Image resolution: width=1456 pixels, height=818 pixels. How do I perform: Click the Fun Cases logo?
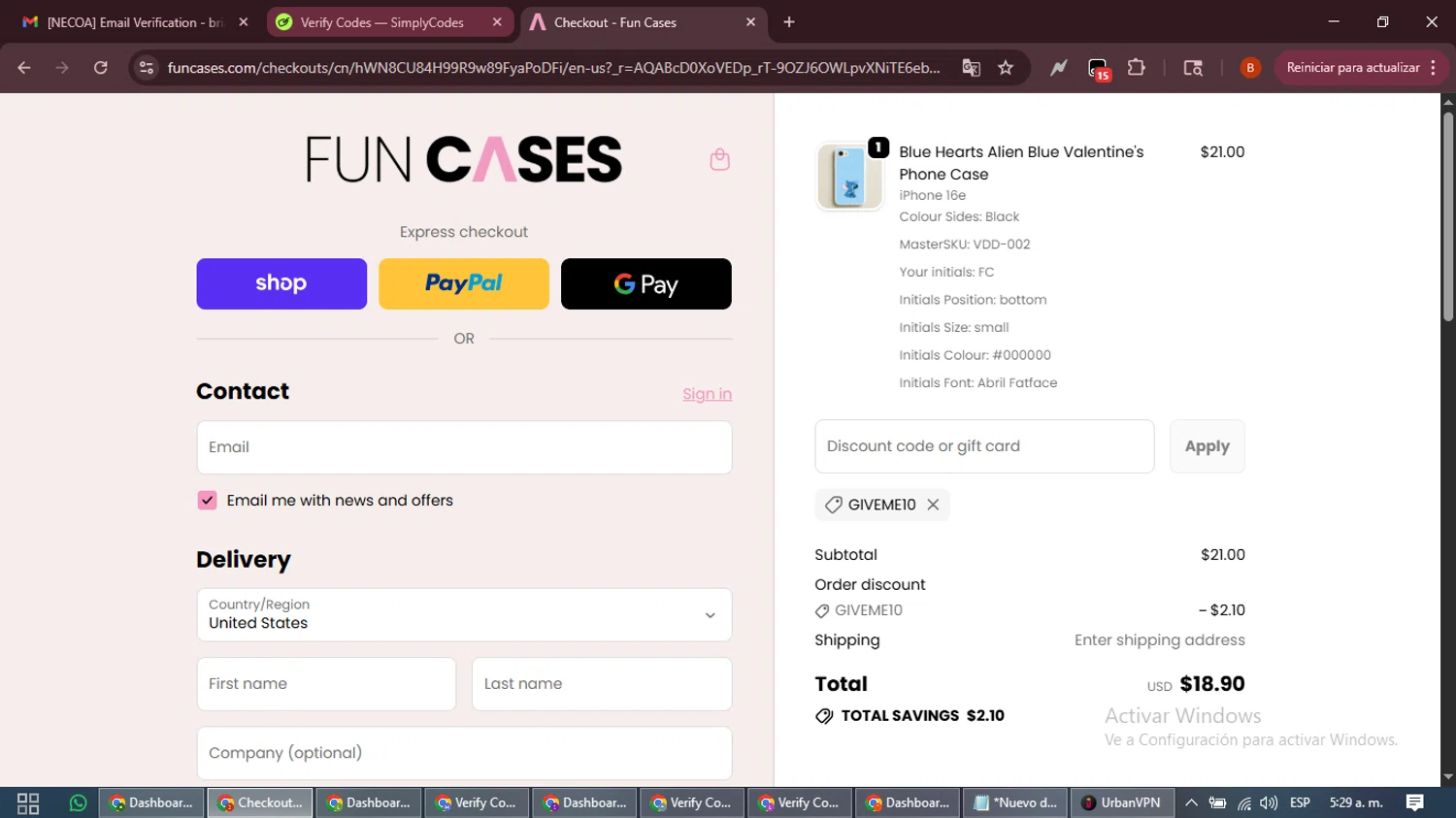[464, 159]
